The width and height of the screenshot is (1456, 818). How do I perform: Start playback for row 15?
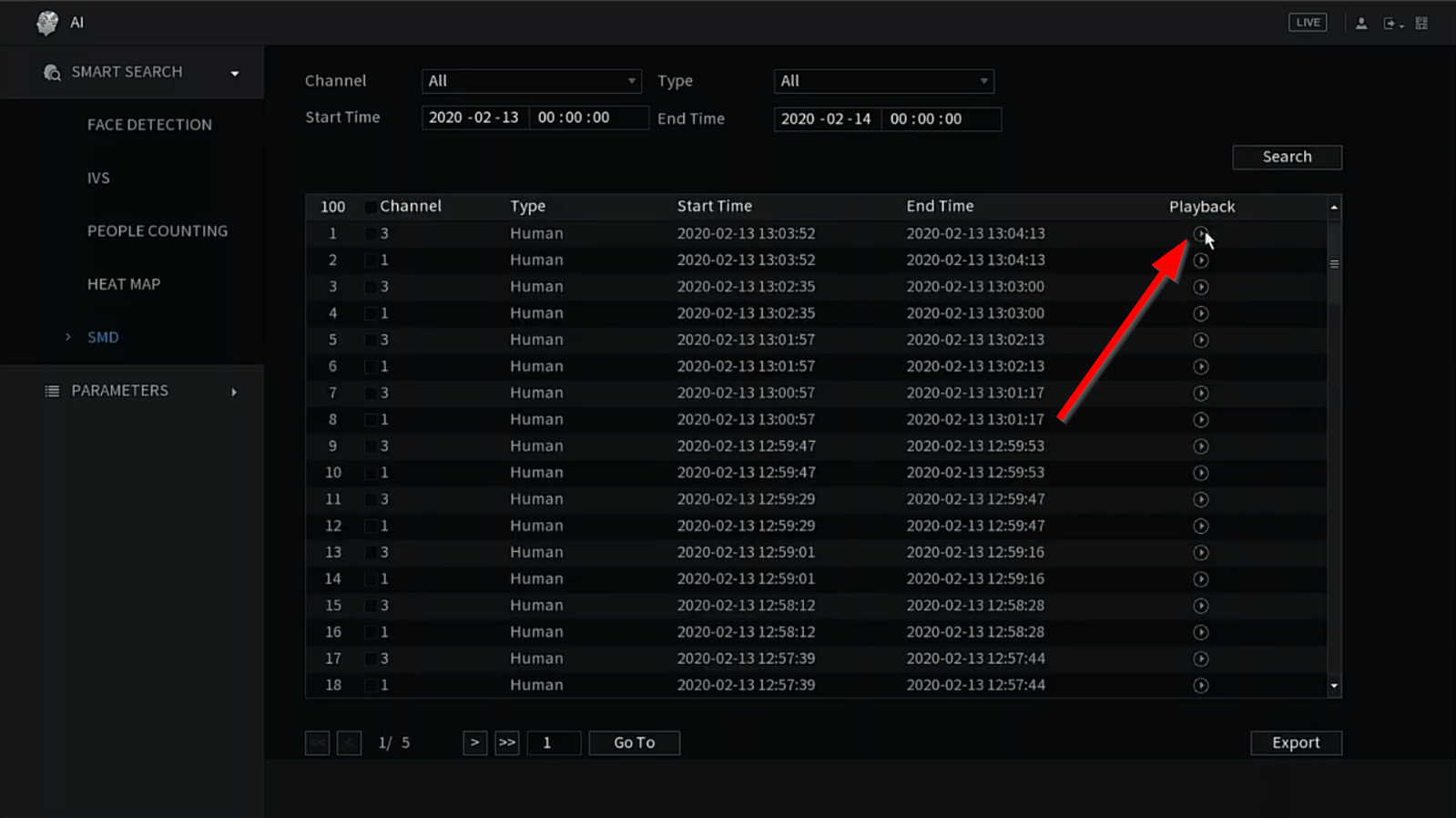(1201, 606)
